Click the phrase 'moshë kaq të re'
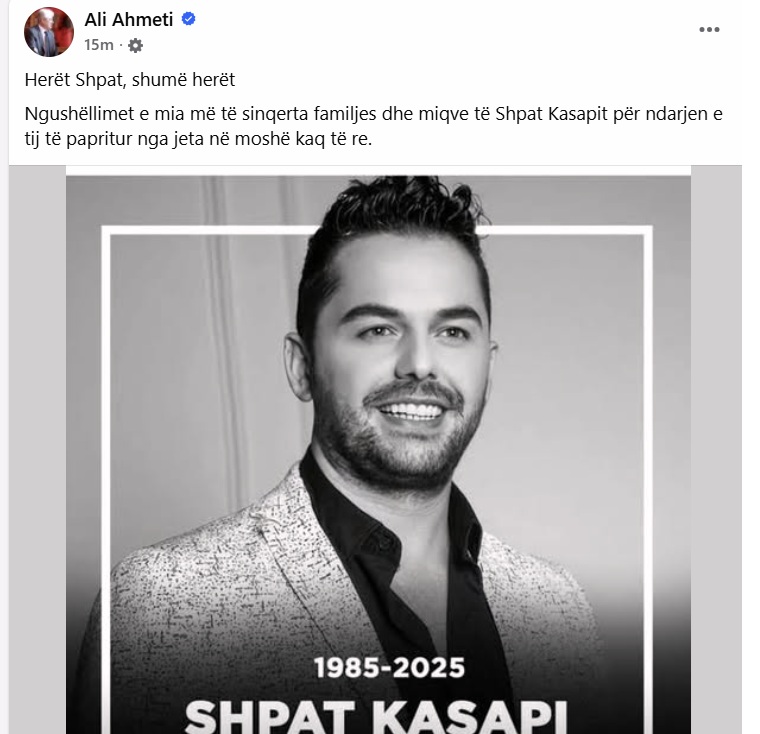The width and height of the screenshot is (760, 734). point(302,140)
